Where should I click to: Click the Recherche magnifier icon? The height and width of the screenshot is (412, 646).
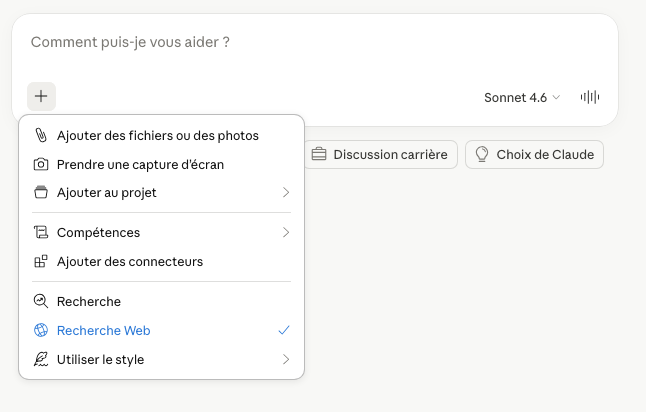tap(41, 301)
